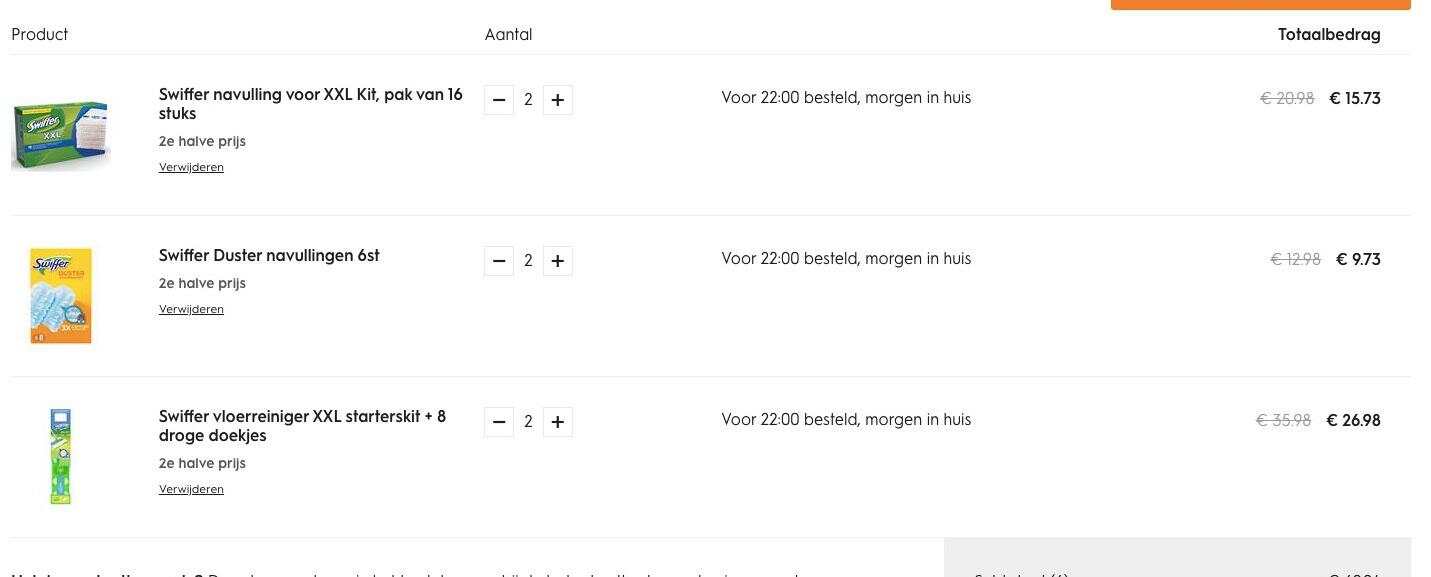Click quantity field of Swiffer XXL Kit navulling
The height and width of the screenshot is (577, 1431).
coord(528,100)
